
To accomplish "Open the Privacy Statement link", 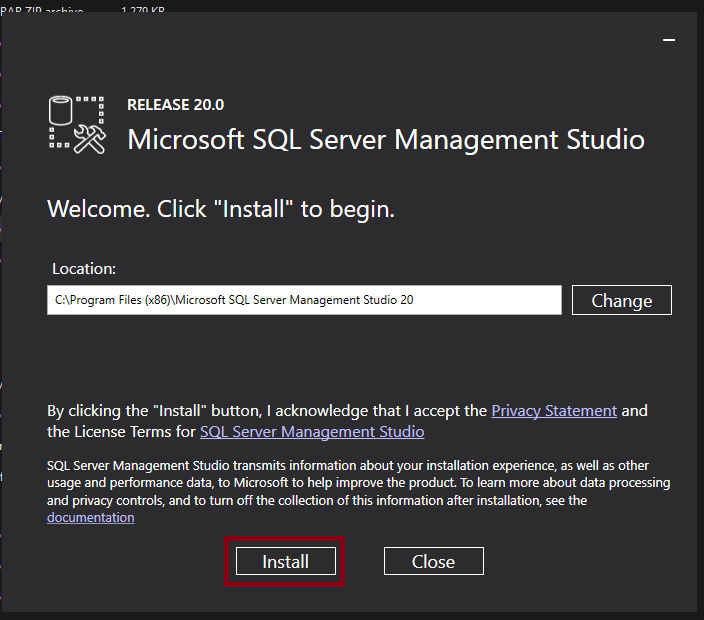I will tap(554, 410).
